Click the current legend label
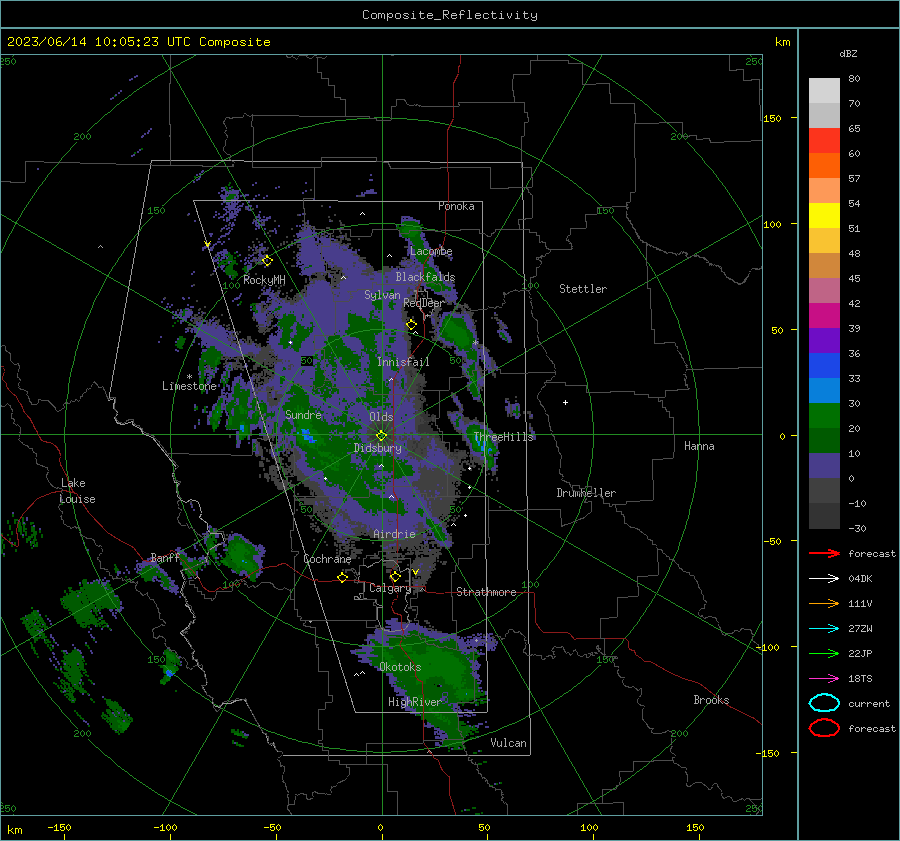900x841 pixels. click(869, 703)
